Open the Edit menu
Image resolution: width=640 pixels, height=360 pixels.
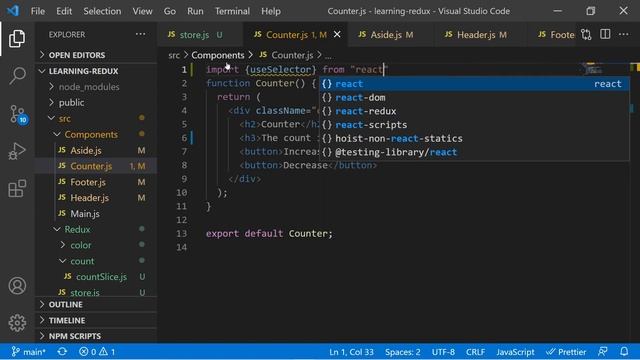click(x=64, y=11)
